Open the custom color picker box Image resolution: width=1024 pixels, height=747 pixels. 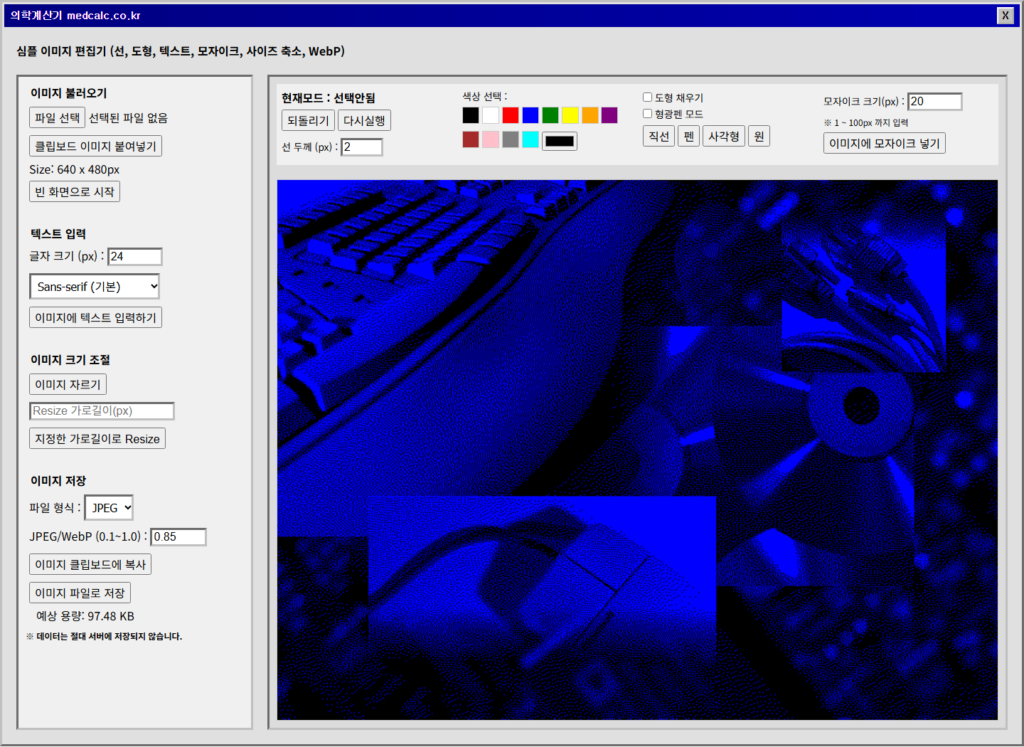[560, 140]
